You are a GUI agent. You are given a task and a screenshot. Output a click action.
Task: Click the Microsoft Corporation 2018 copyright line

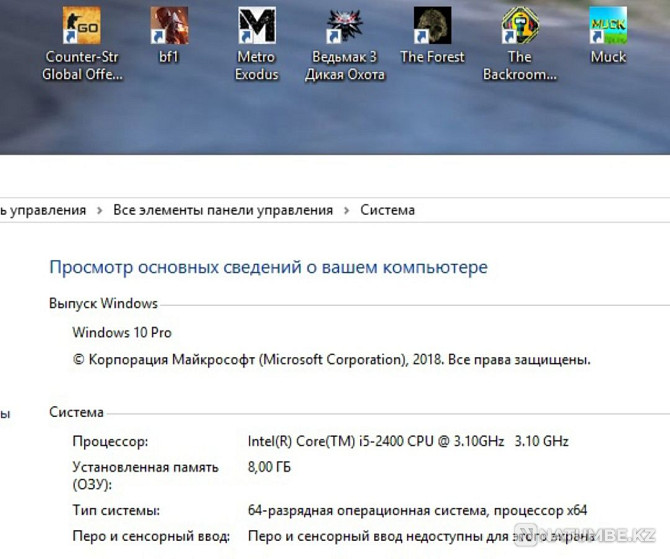(332, 360)
